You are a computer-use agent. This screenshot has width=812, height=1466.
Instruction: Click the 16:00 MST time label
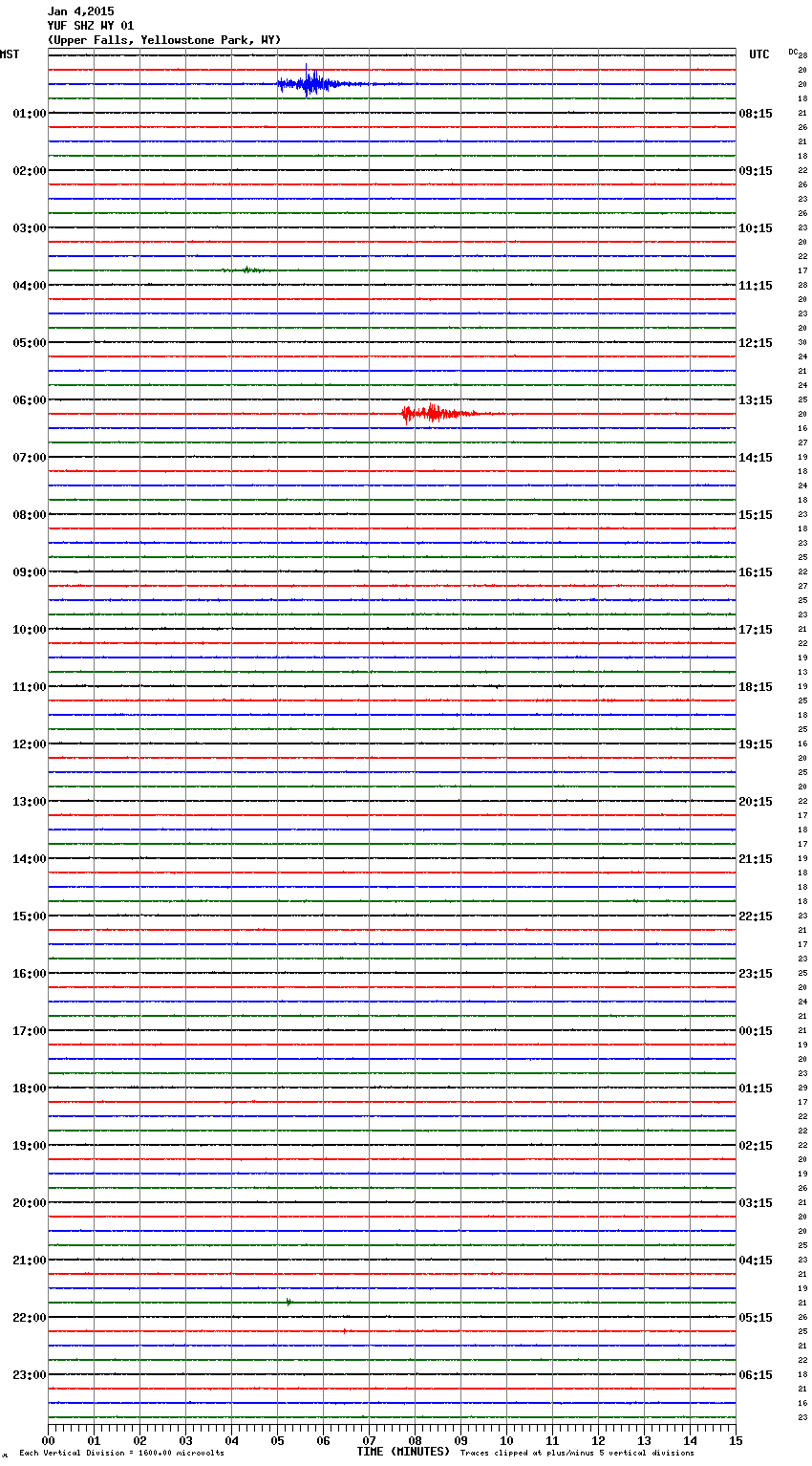pos(30,974)
